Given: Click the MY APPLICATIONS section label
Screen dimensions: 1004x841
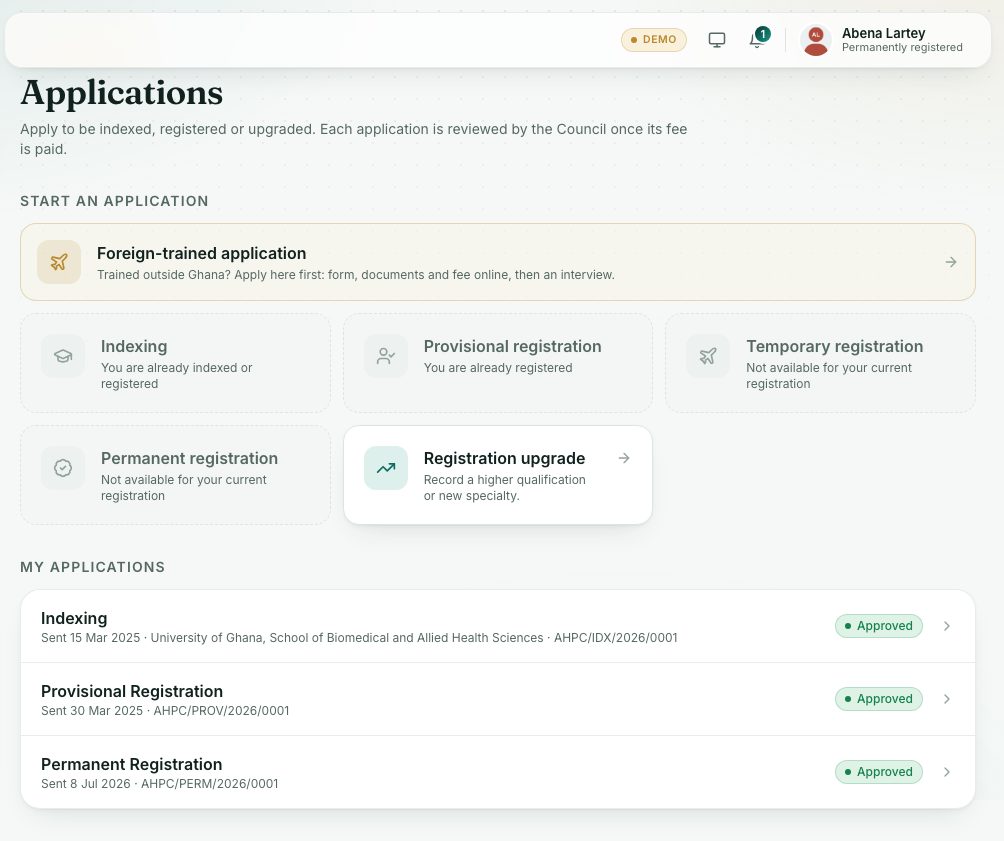Looking at the screenshot, I should (93, 567).
